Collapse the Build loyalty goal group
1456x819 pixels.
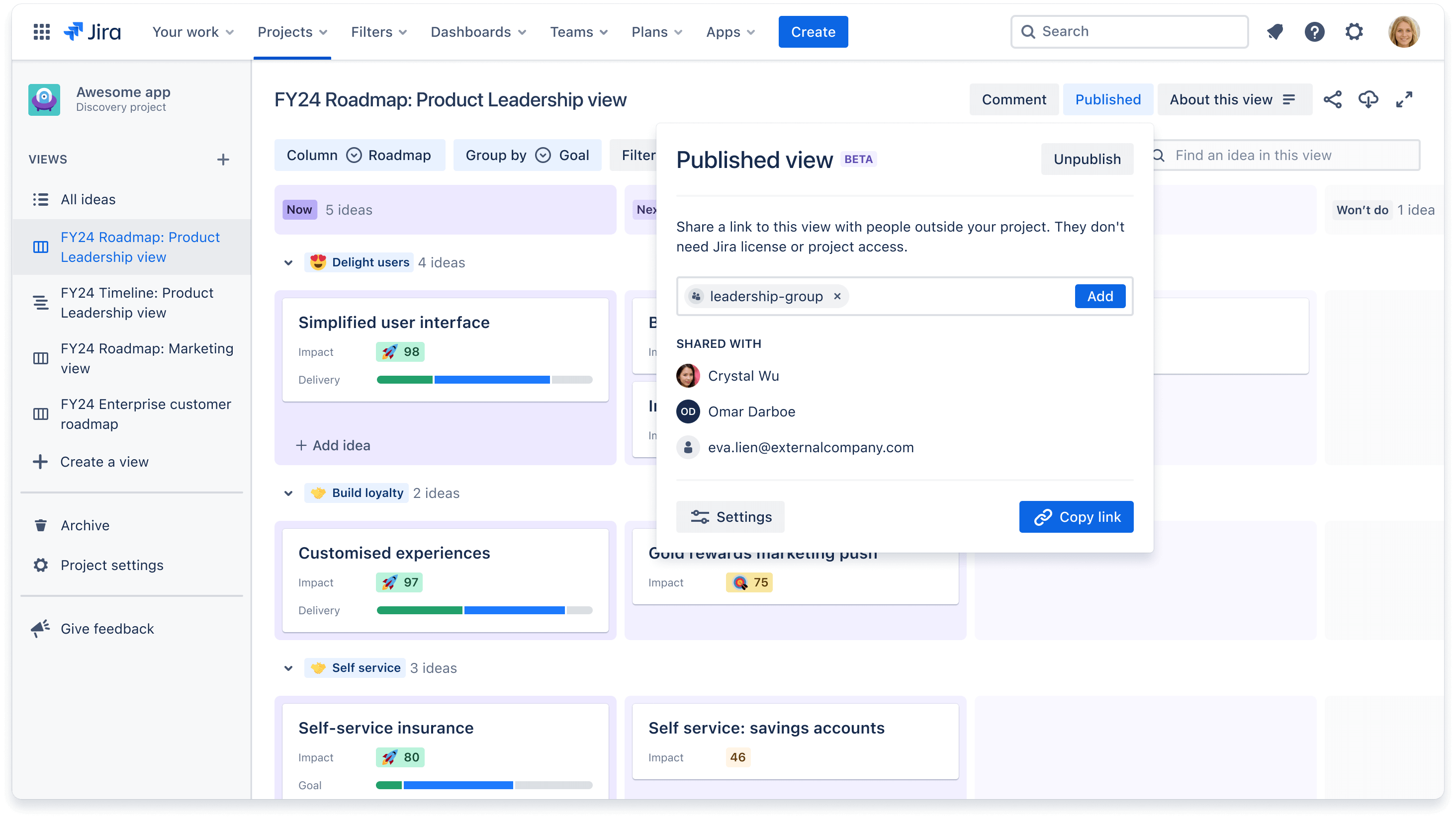pos(289,492)
